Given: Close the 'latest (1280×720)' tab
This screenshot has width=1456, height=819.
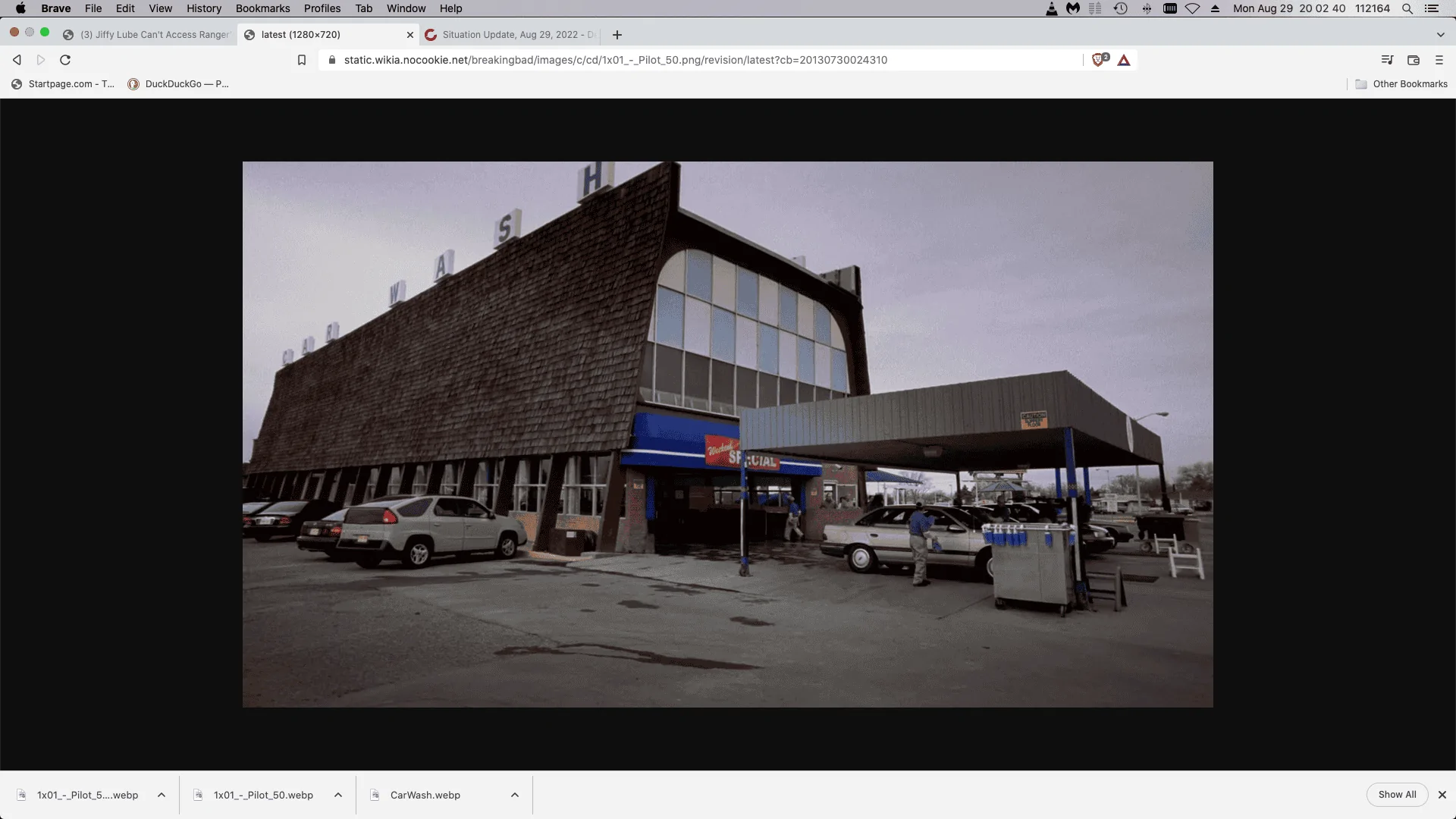Looking at the screenshot, I should 410,35.
